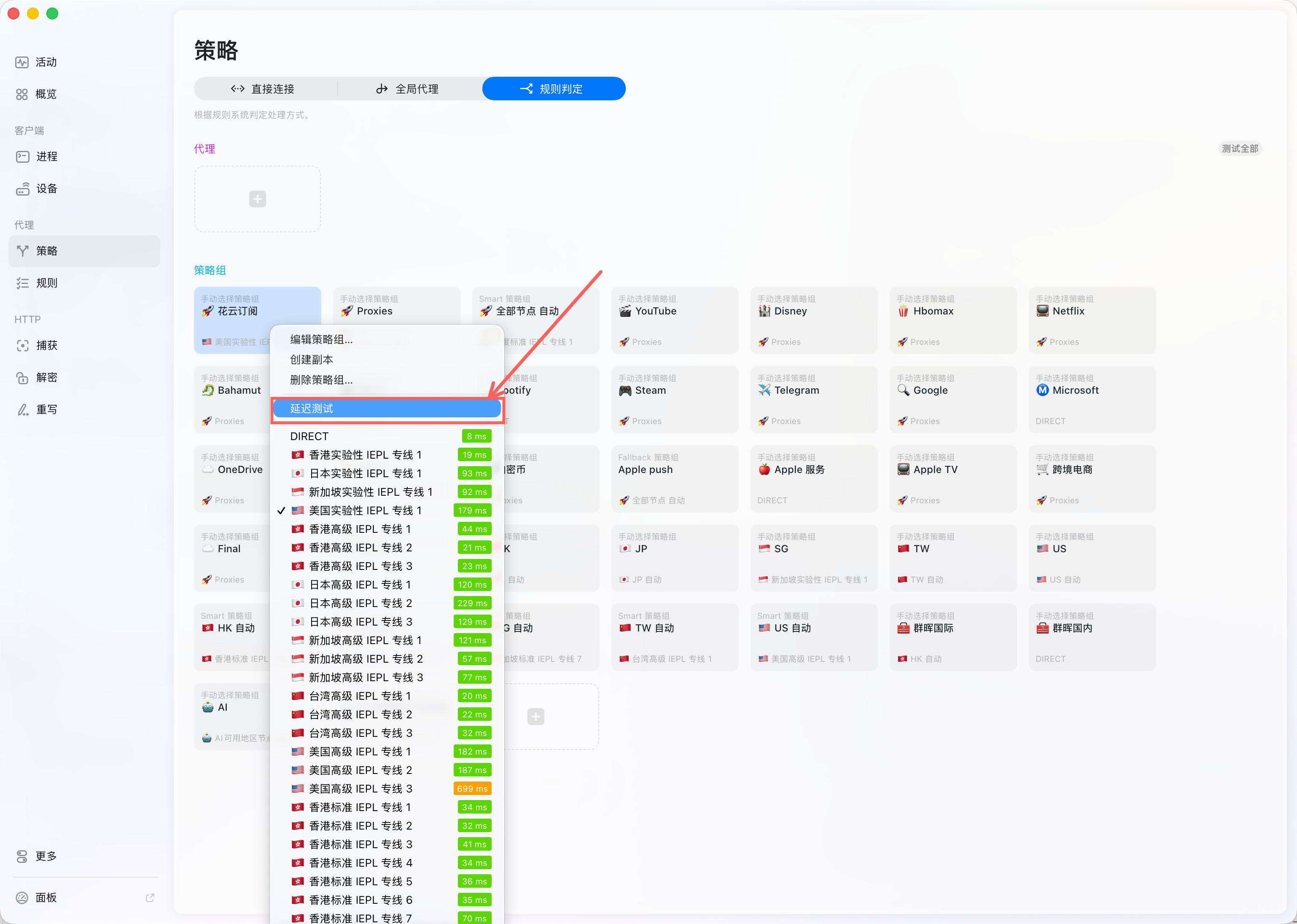Select 香港高级 IEPL 专线 2
The height and width of the screenshot is (924, 1297).
[x=387, y=547]
